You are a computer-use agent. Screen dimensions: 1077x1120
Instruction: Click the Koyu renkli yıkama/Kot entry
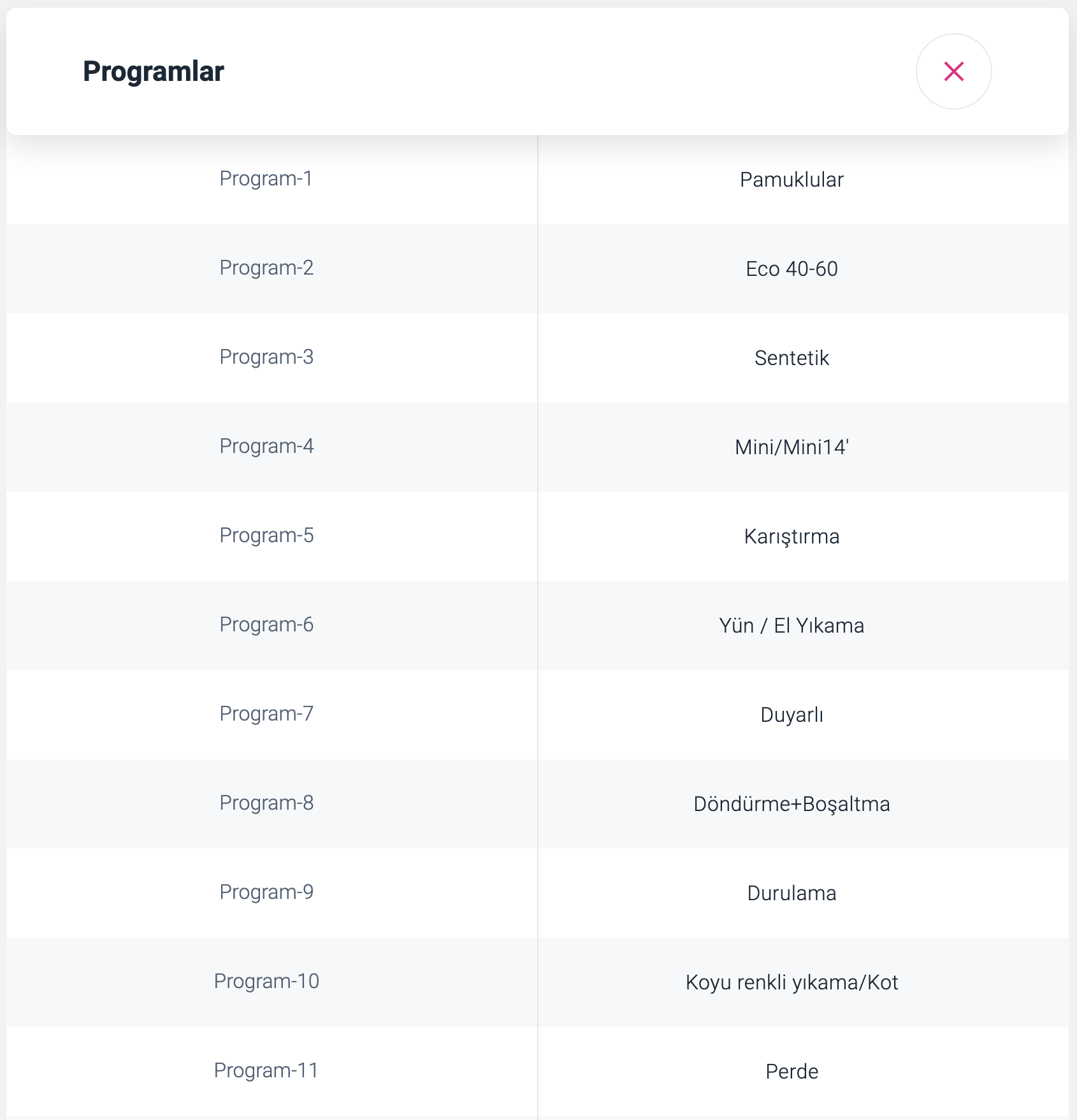(791, 982)
